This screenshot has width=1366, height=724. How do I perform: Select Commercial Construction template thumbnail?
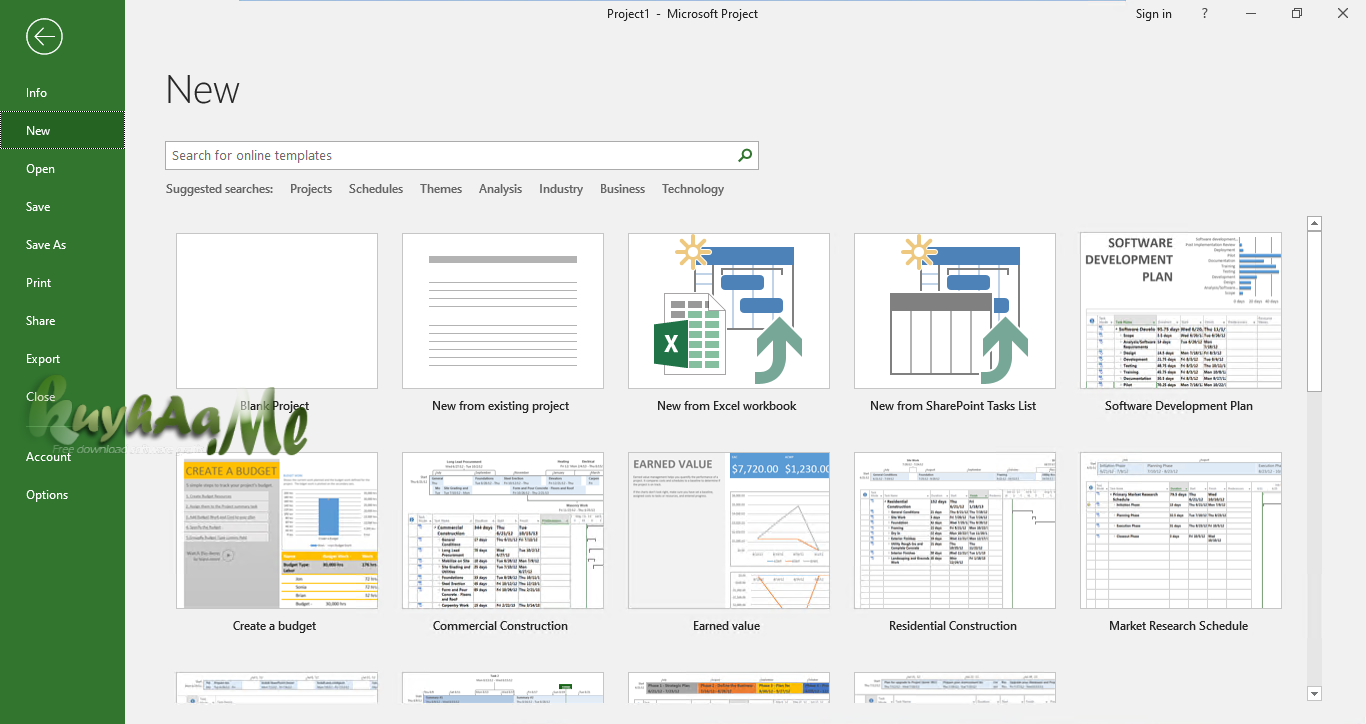click(x=503, y=531)
